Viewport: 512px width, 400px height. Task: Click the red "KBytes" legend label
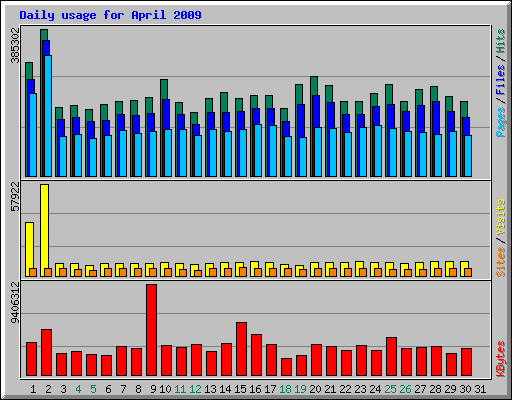(501, 359)
